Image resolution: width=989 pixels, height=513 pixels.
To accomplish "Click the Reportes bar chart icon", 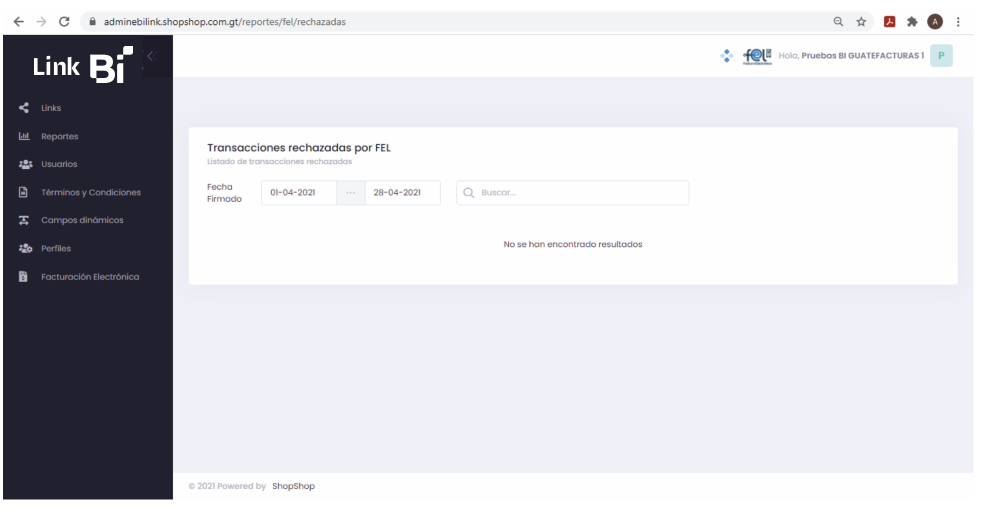I will 24,136.
